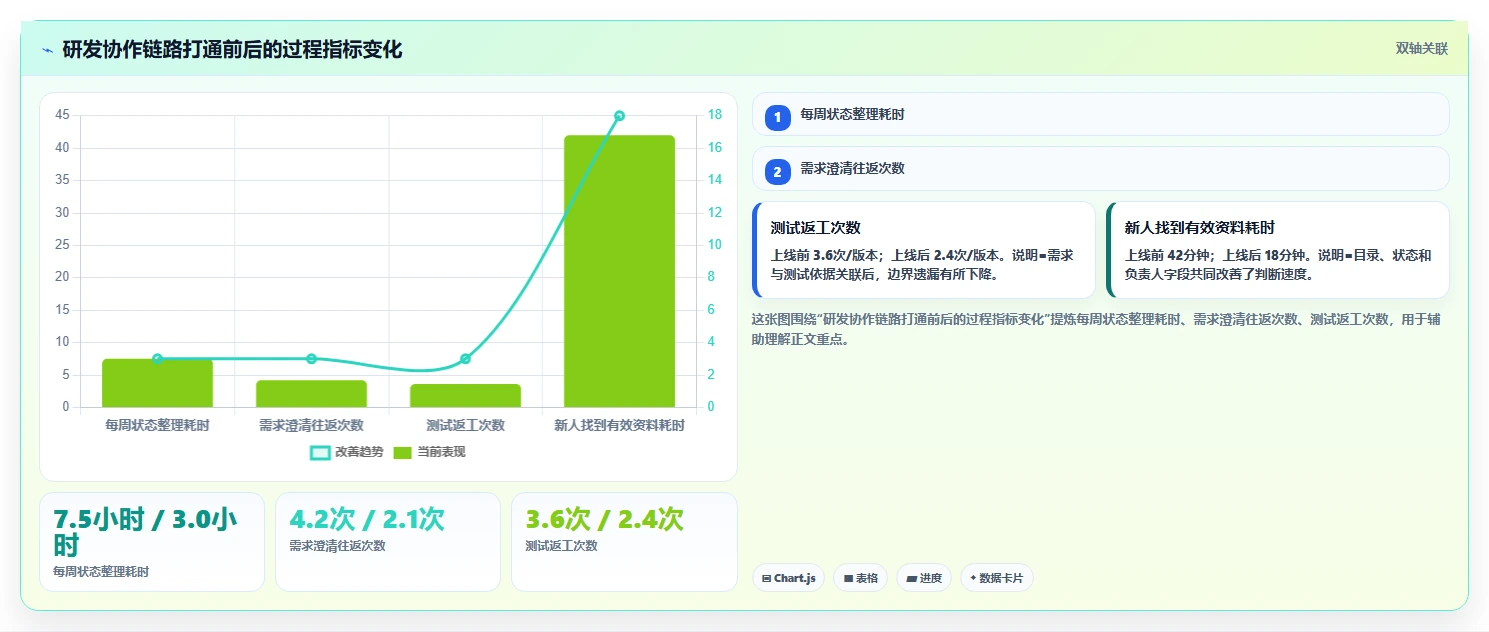
Task: Click the number 1 badge
Action: 777,118
